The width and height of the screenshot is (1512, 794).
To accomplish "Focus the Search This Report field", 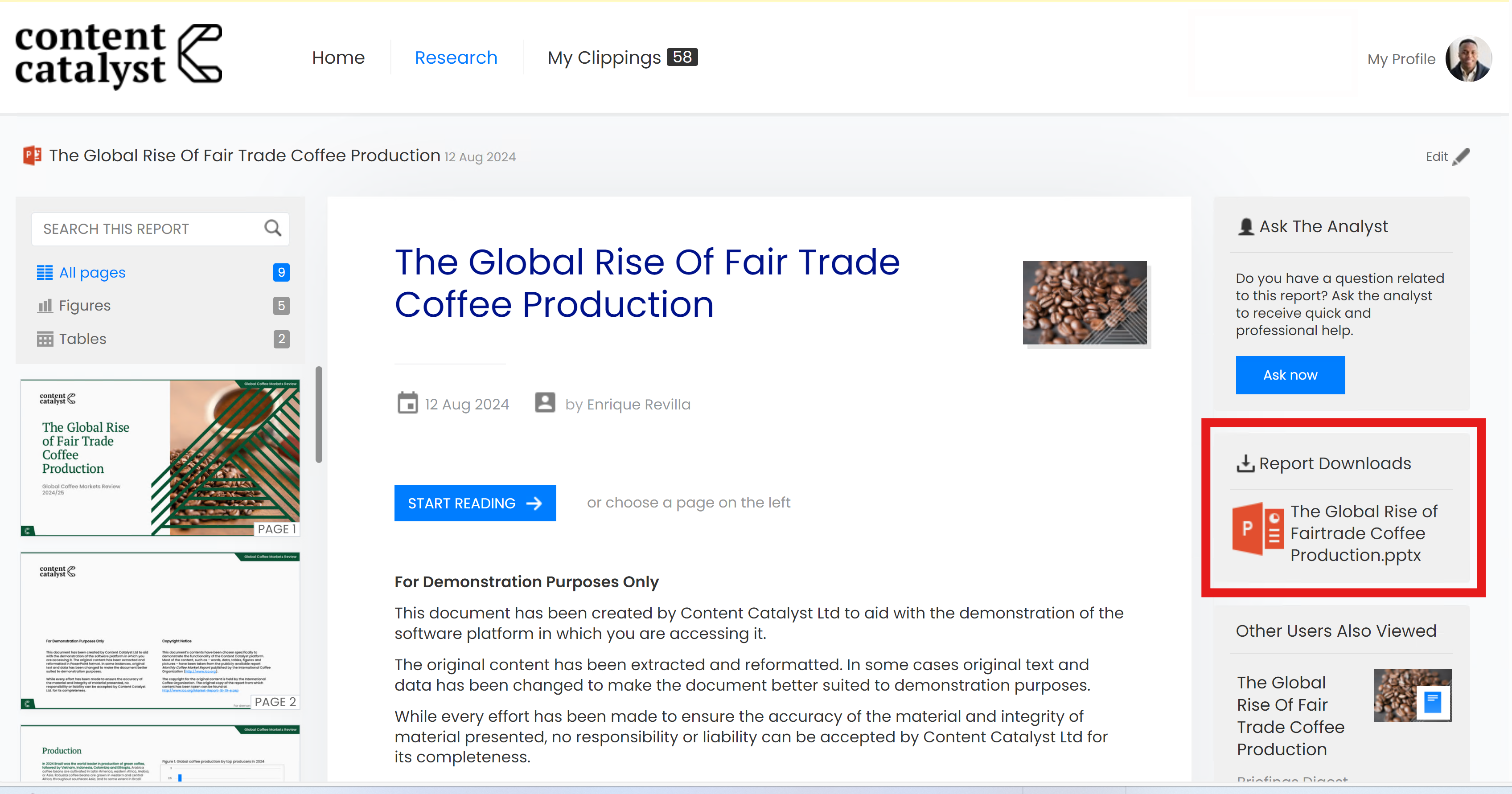I will coord(160,229).
